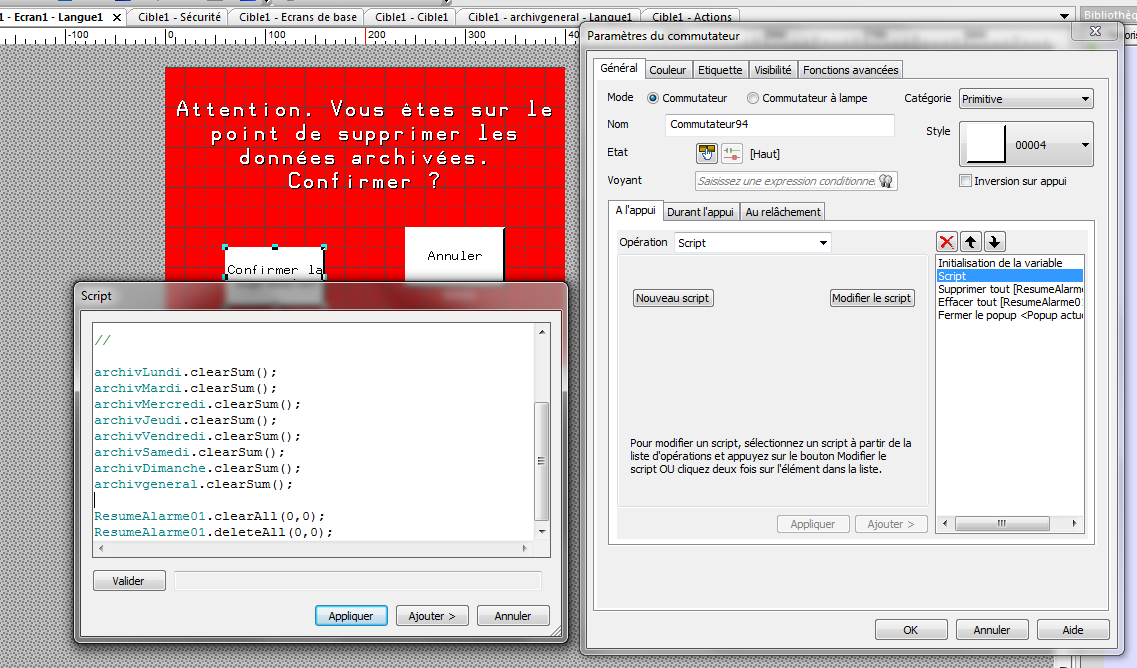Expand the document tabs overflow arrow
This screenshot has width=1137, height=668.
1064,16
